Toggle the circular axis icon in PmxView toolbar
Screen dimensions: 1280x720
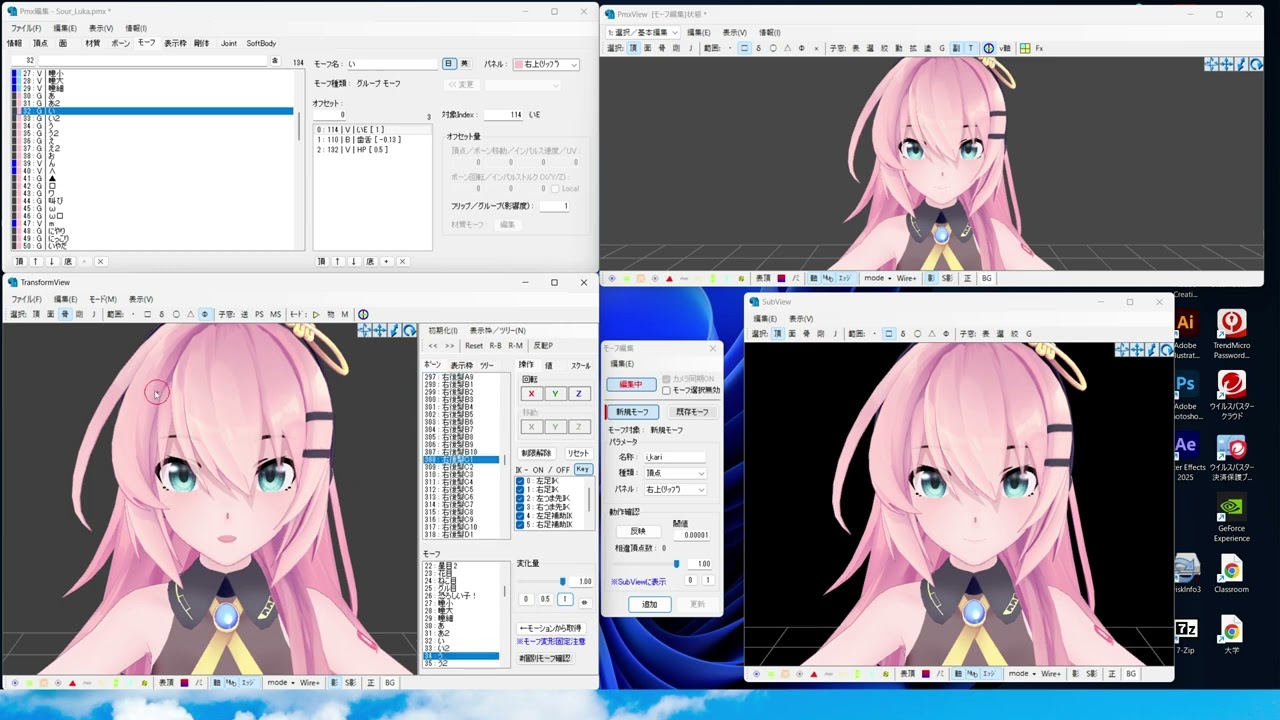(989, 48)
